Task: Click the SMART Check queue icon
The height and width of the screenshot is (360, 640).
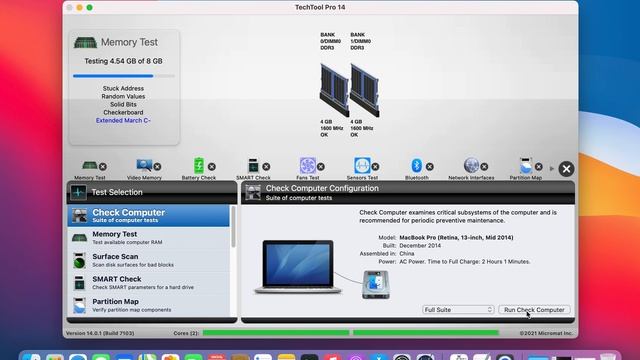Action: coord(253,165)
